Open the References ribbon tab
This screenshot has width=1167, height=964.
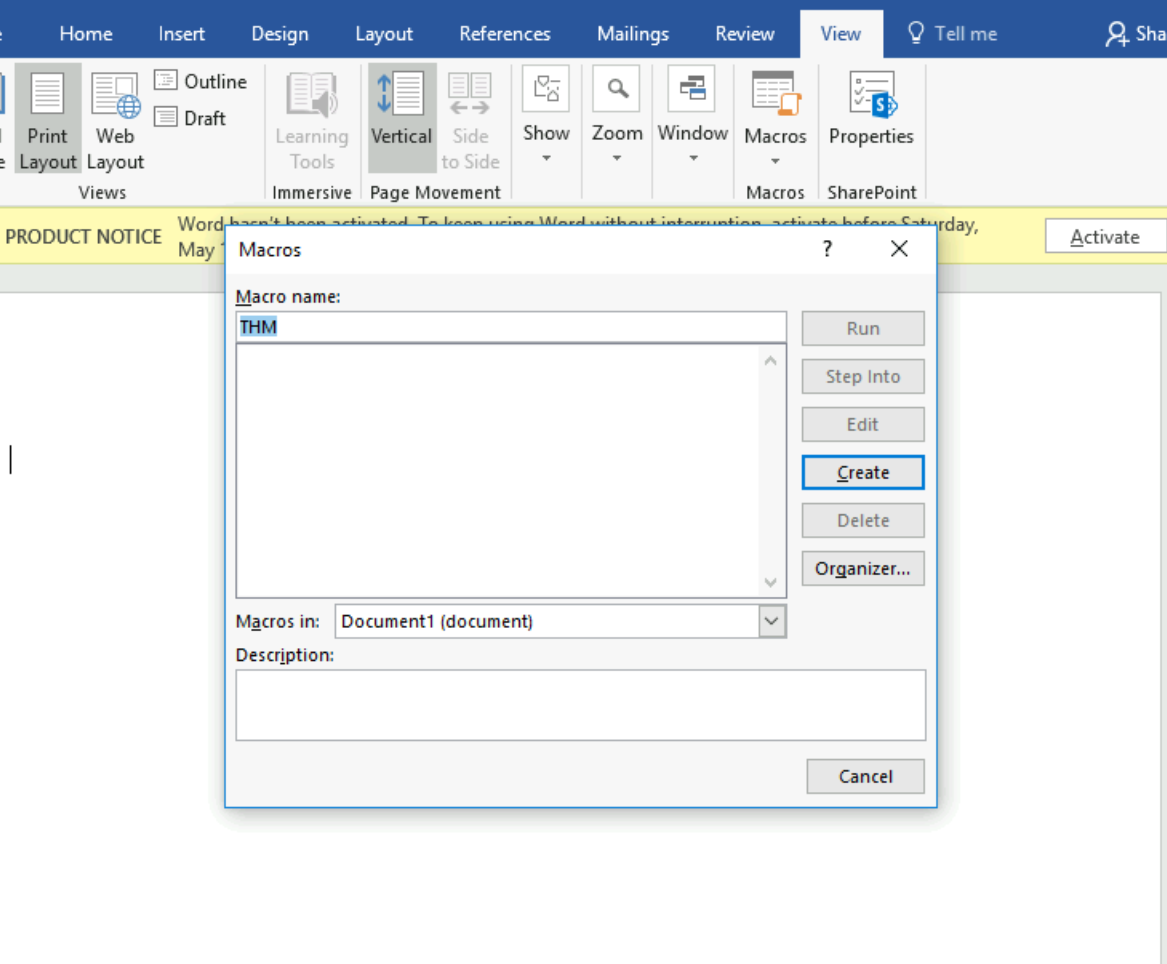point(504,33)
